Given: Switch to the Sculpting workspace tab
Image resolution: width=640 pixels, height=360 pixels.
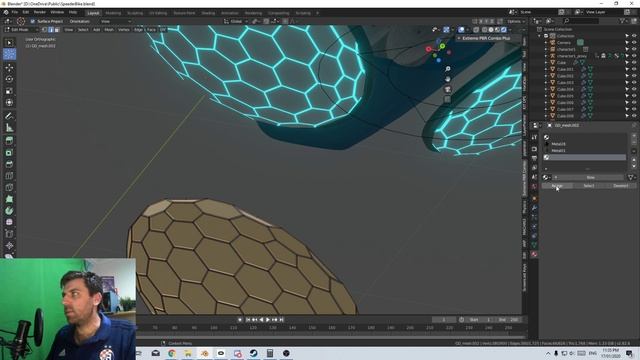Looking at the screenshot, I should (x=135, y=13).
